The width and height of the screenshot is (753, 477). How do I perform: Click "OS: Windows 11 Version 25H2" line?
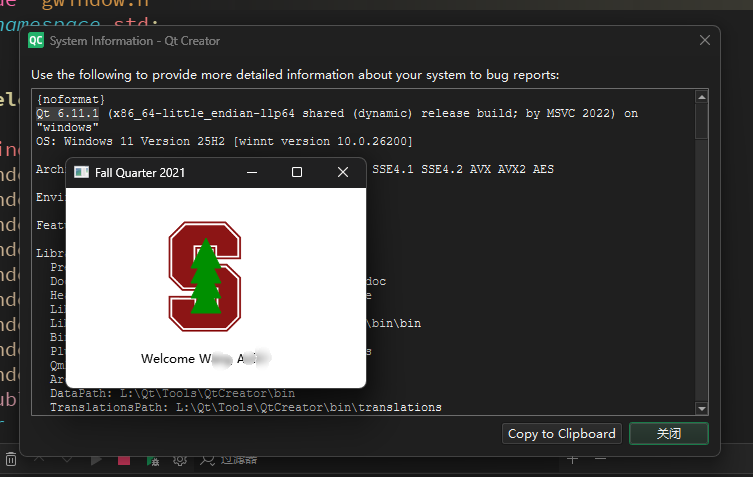pyautogui.click(x=224, y=141)
